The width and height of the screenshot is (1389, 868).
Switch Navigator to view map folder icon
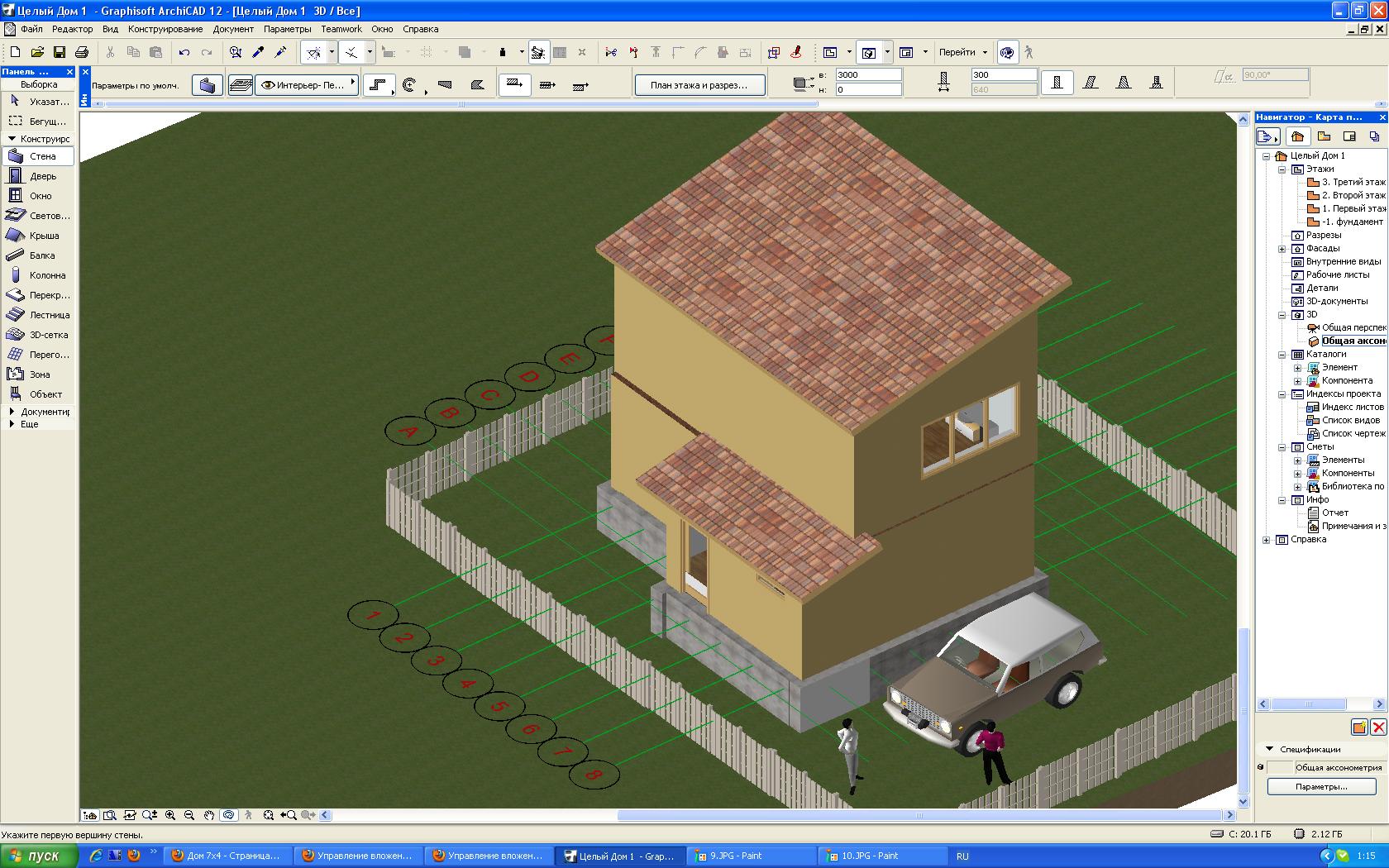pos(1325,136)
